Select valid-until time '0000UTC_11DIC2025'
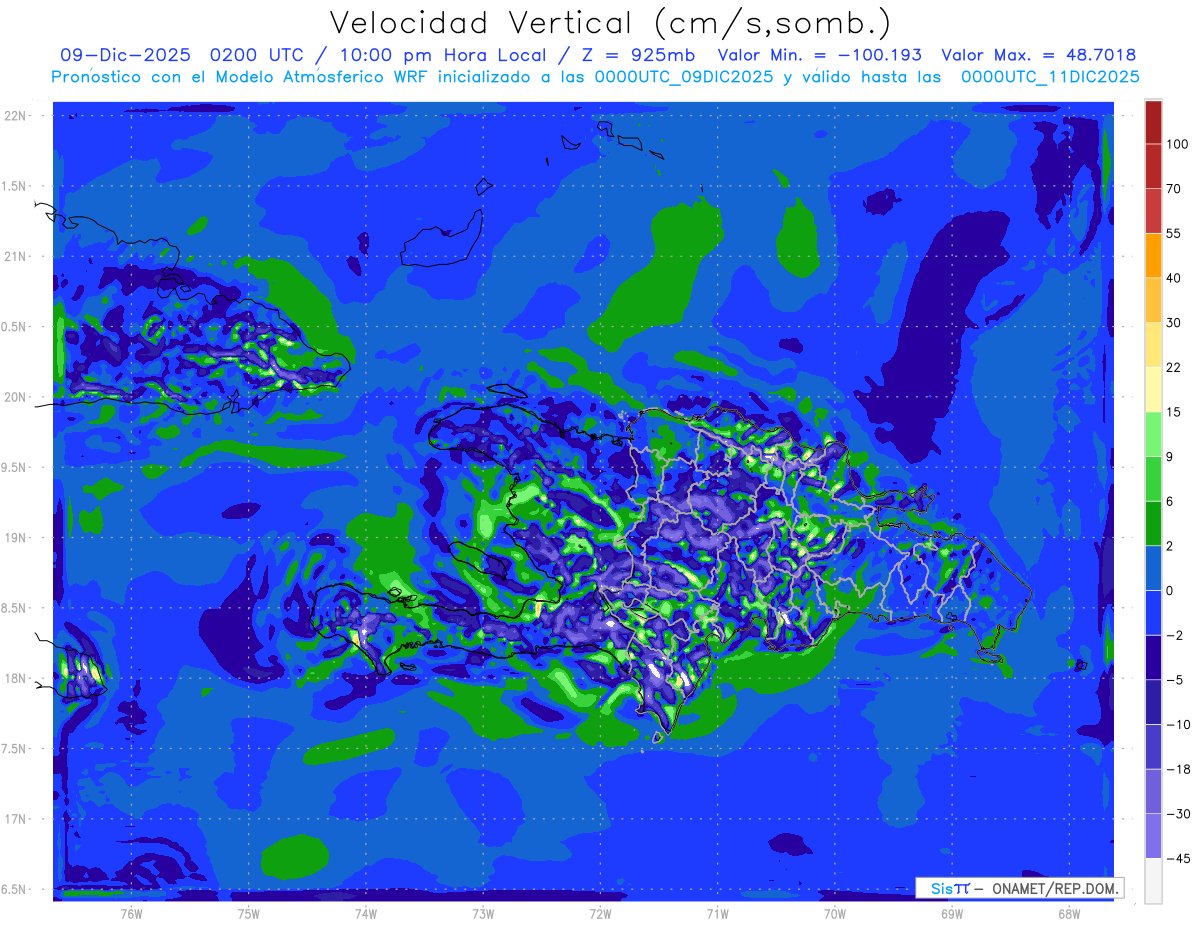This screenshot has height=927, width=1200. pos(1050,77)
